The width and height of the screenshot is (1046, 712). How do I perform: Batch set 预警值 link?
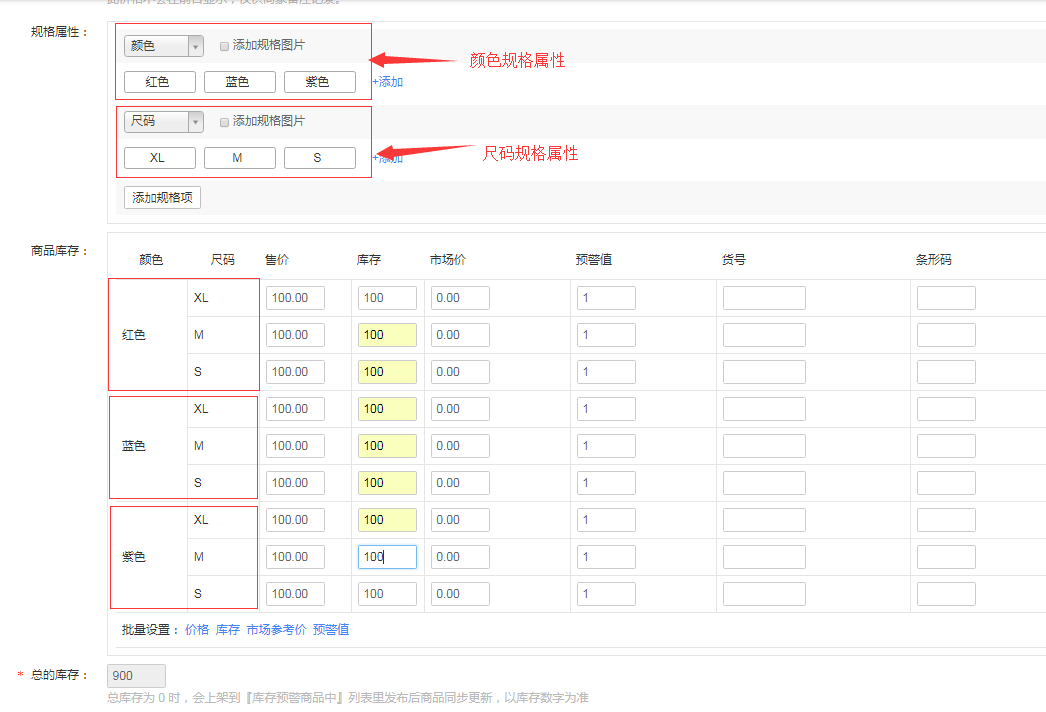(331, 629)
